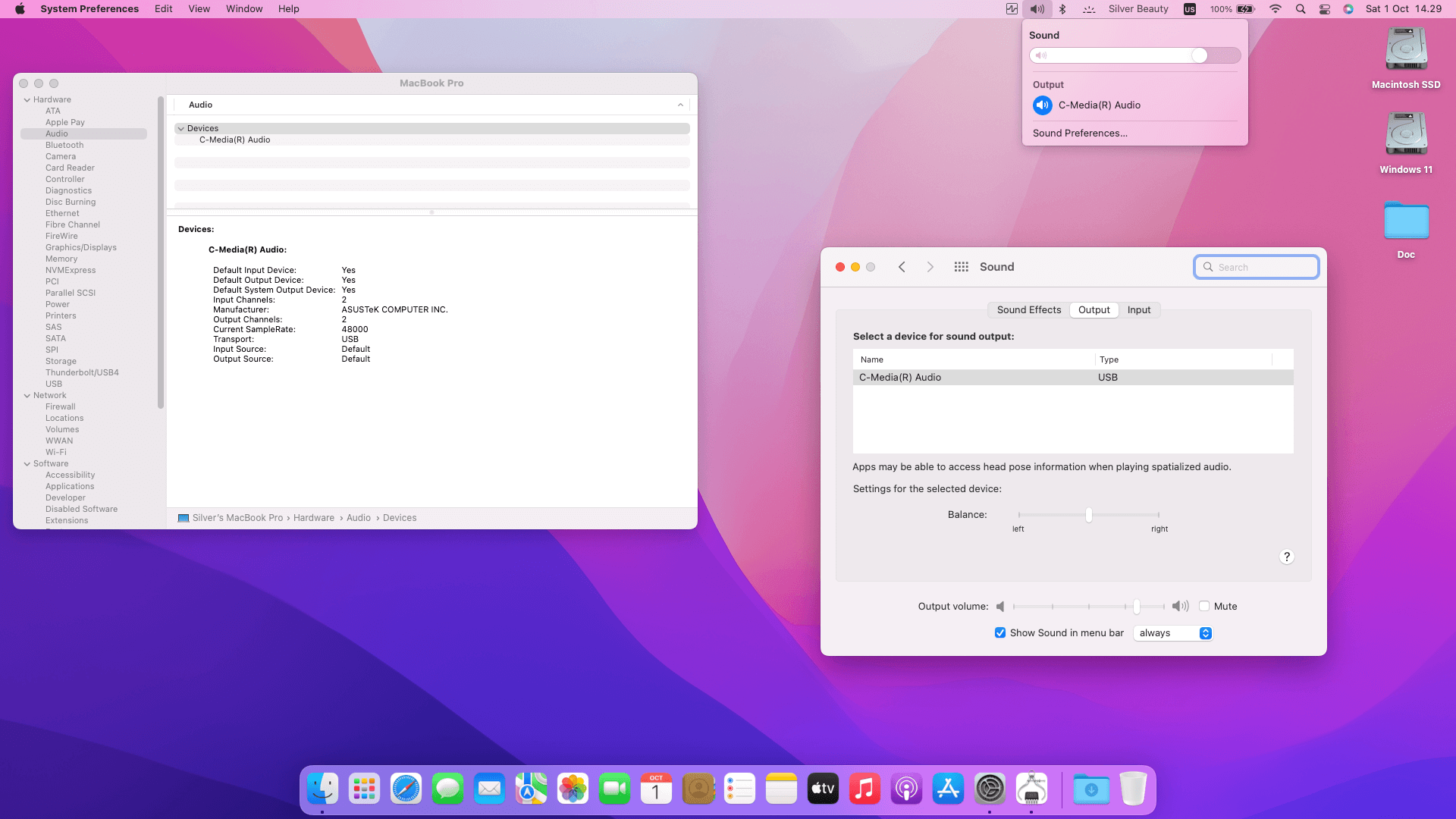Viewport: 1456px width, 819px height.
Task: Open Launchpad from the Dock
Action: coord(364,789)
